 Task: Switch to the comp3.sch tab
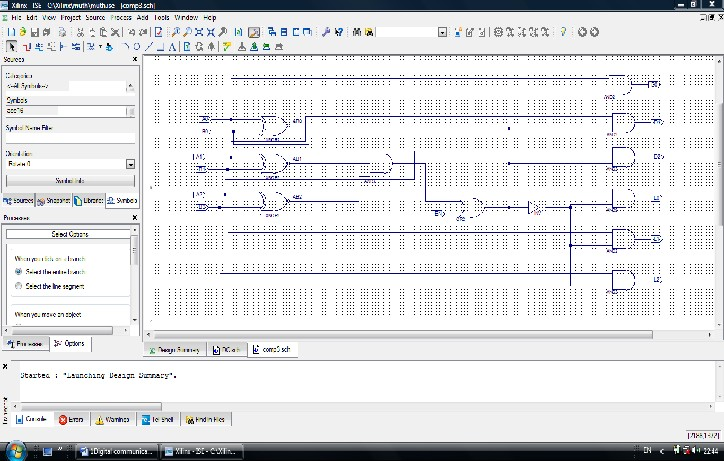point(272,349)
